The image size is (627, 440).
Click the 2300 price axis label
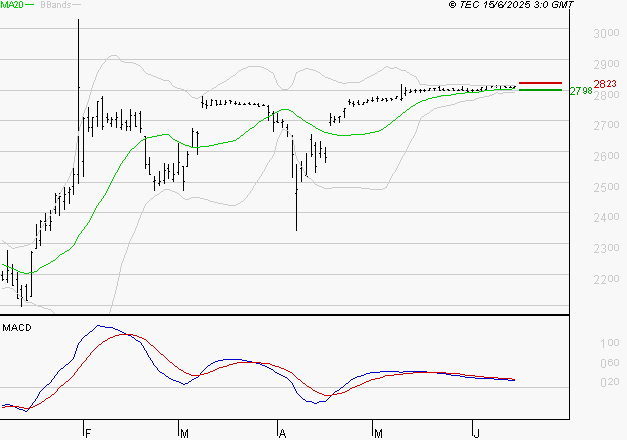pos(606,248)
